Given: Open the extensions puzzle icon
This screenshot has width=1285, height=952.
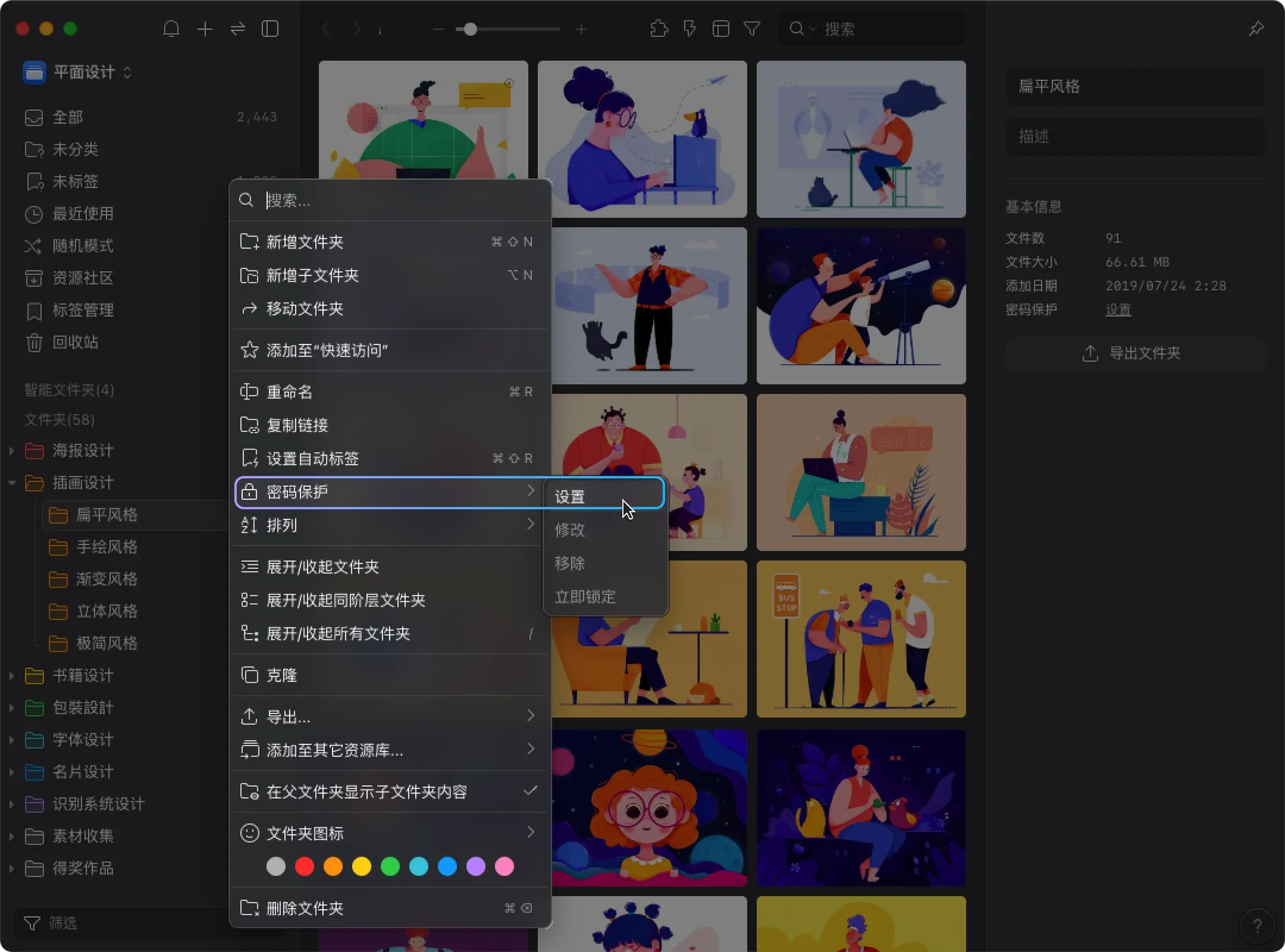Looking at the screenshot, I should pos(659,29).
